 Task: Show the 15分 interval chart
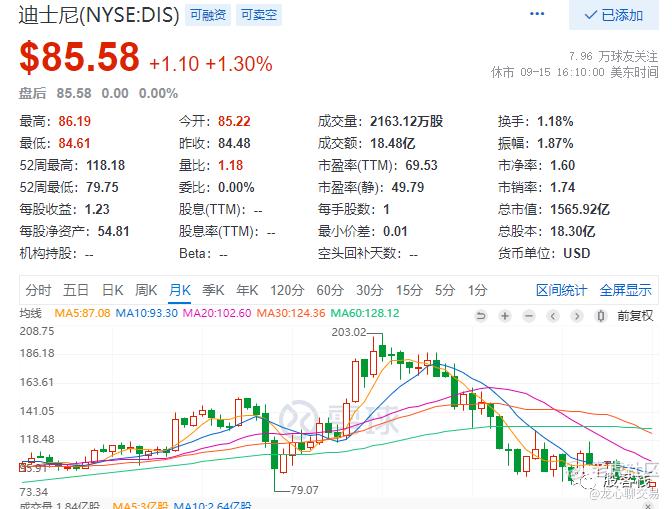click(x=409, y=290)
